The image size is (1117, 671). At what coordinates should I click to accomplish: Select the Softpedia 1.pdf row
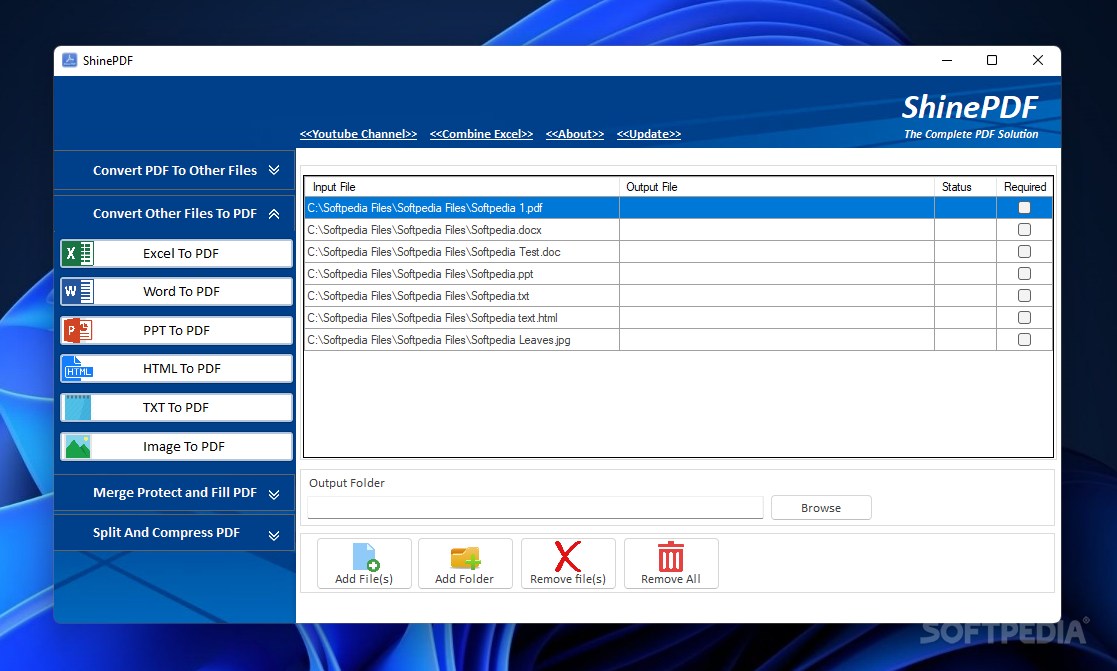(678, 208)
